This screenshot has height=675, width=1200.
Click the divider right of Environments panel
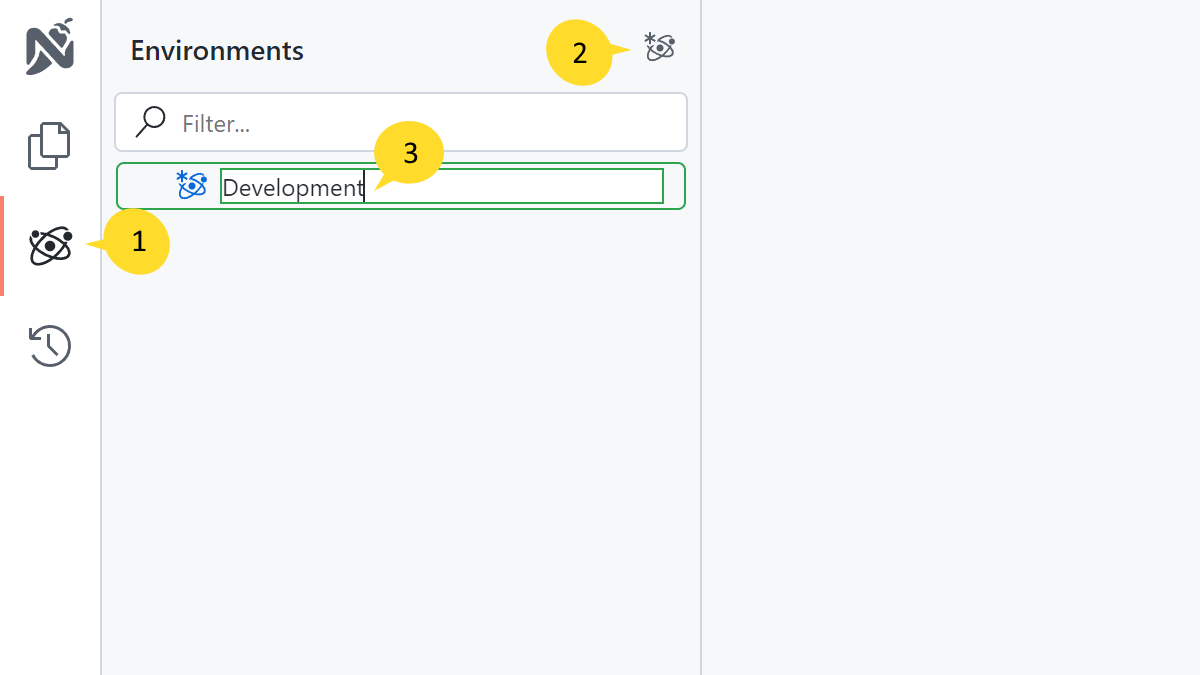click(701, 400)
